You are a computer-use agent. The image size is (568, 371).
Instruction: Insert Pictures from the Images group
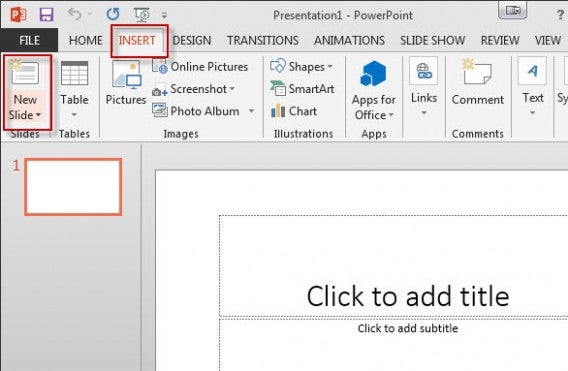[126, 83]
